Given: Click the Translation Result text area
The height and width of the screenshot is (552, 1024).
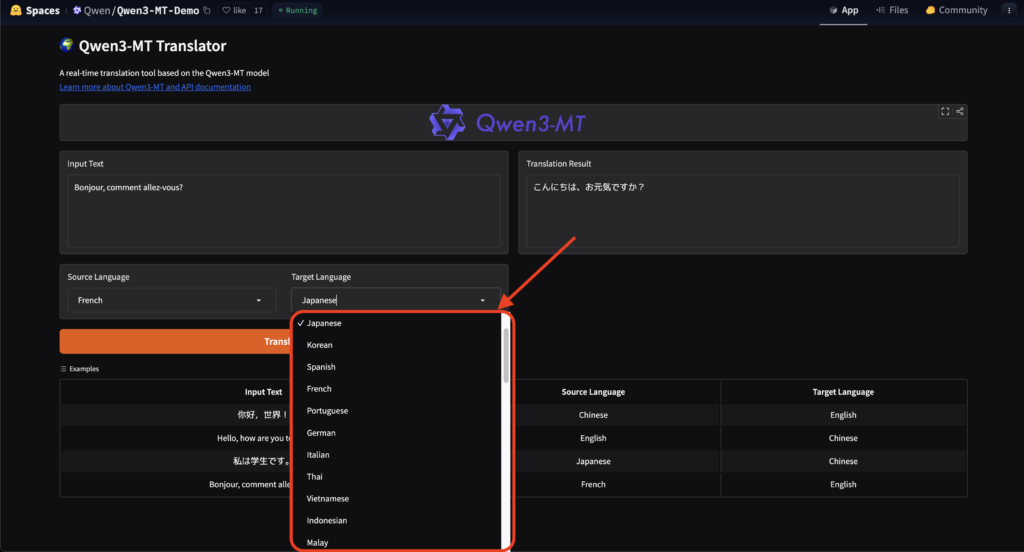Looking at the screenshot, I should pyautogui.click(x=743, y=210).
